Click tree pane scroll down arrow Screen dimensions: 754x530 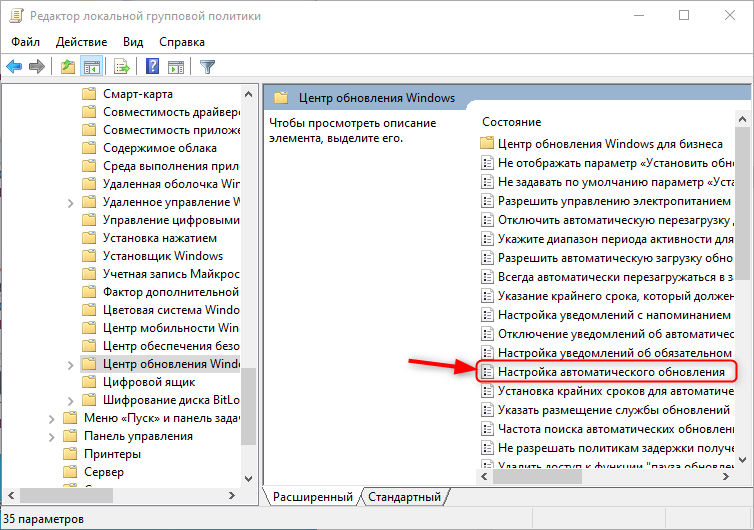tap(248, 478)
